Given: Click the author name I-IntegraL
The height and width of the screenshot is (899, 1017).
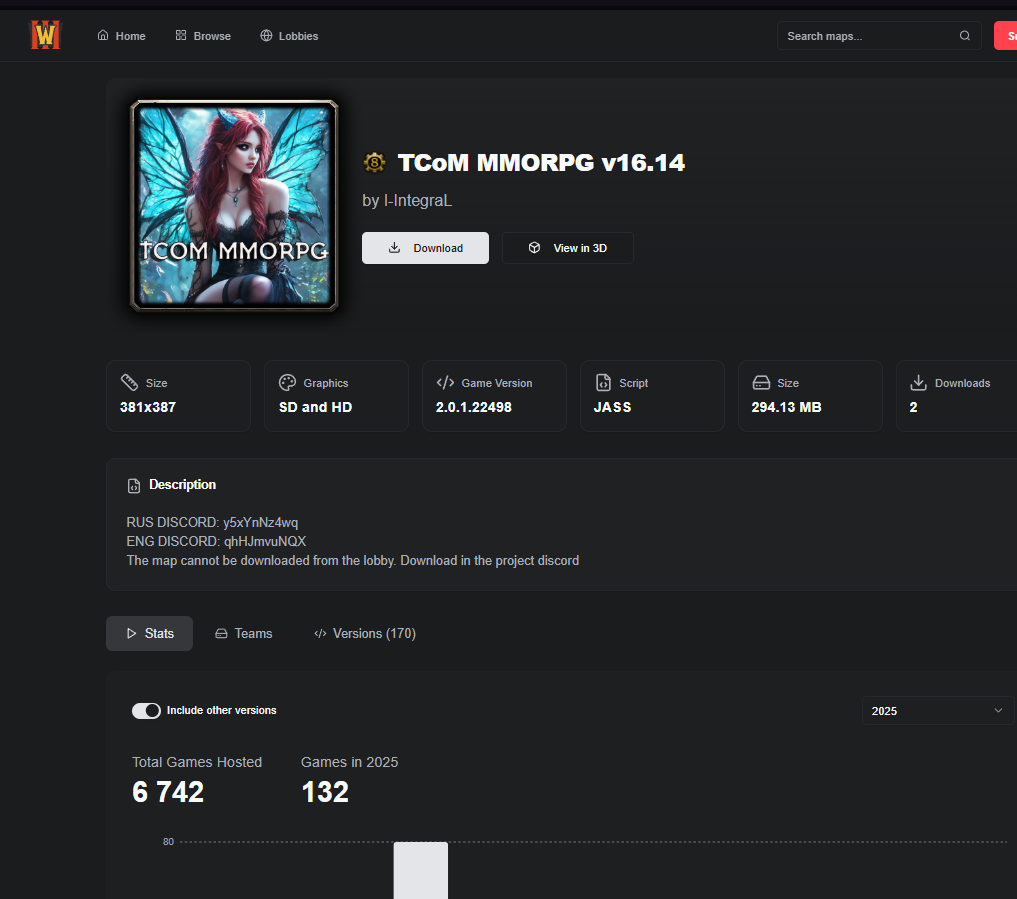Looking at the screenshot, I should click(418, 200).
